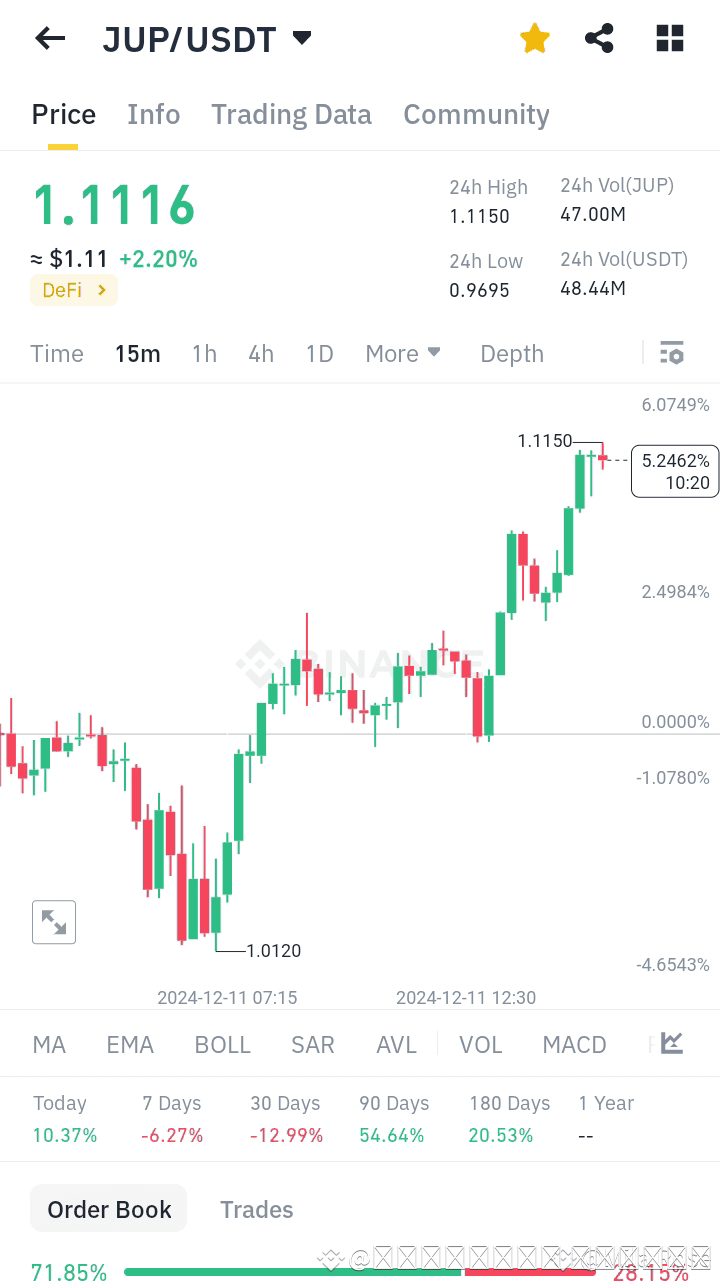
Task: Open the DeFi category link
Action: 73,290
